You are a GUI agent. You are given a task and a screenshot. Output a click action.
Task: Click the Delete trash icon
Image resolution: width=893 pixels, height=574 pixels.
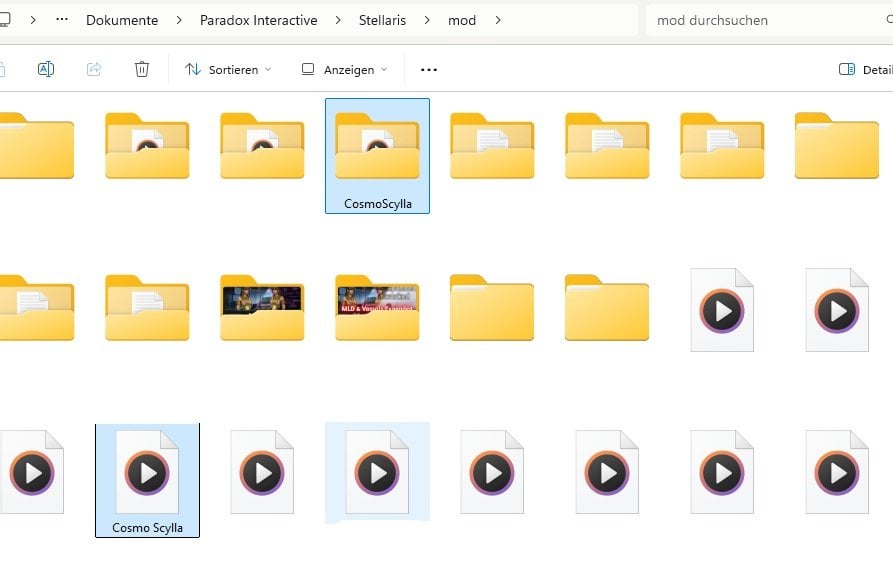point(142,69)
